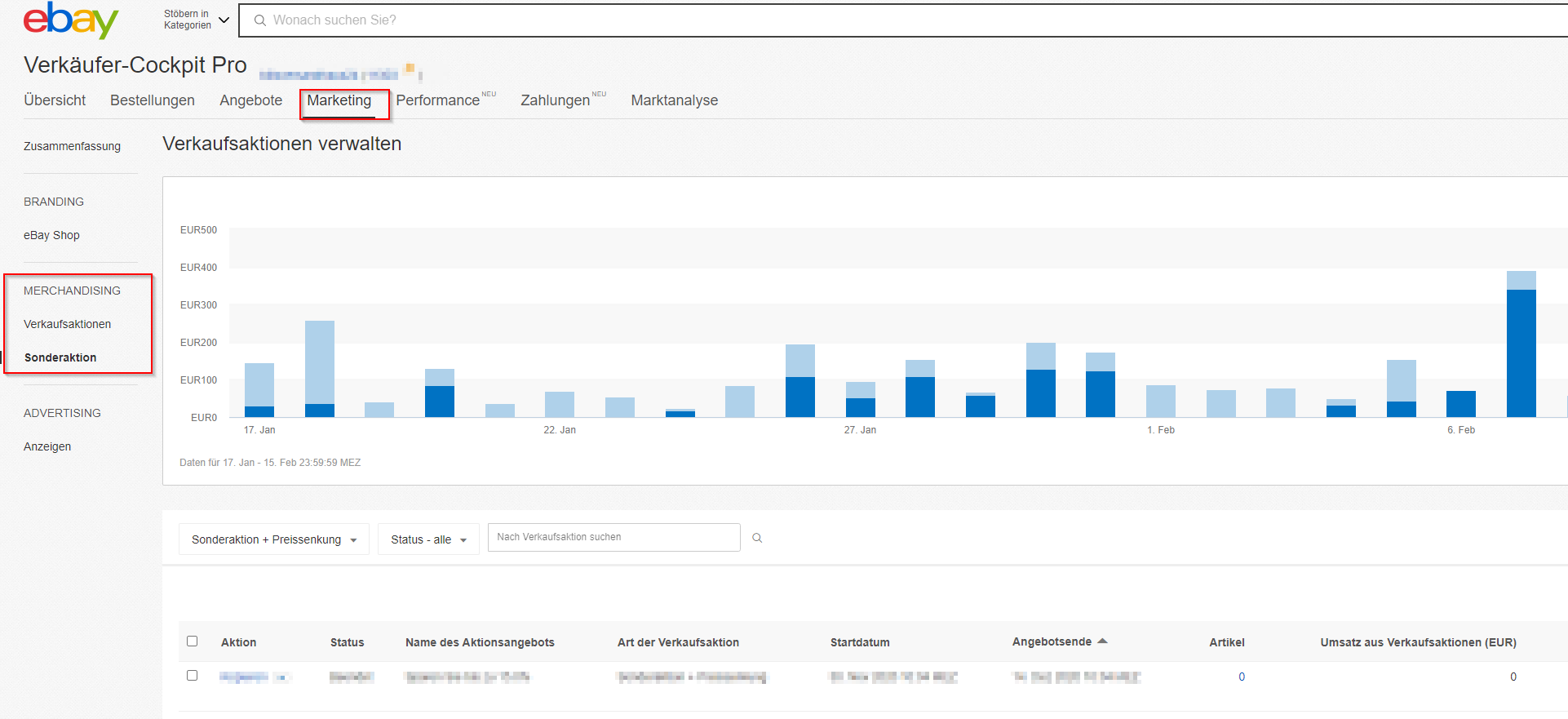Image resolution: width=1568 pixels, height=719 pixels.
Task: Click the chart bar above 6. Feb
Action: [1460, 404]
